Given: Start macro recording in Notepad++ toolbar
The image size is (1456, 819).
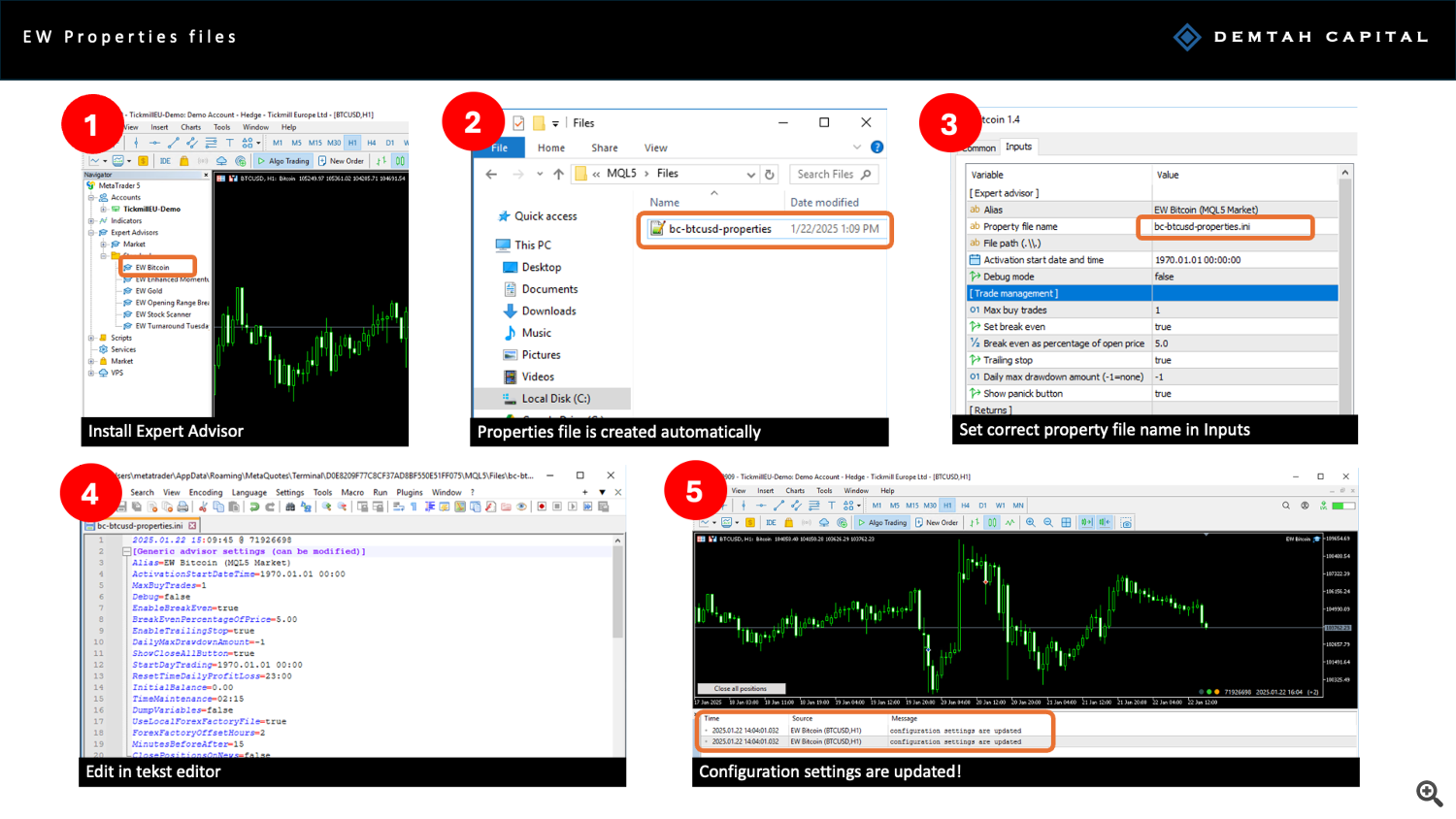Looking at the screenshot, I should coord(542,507).
